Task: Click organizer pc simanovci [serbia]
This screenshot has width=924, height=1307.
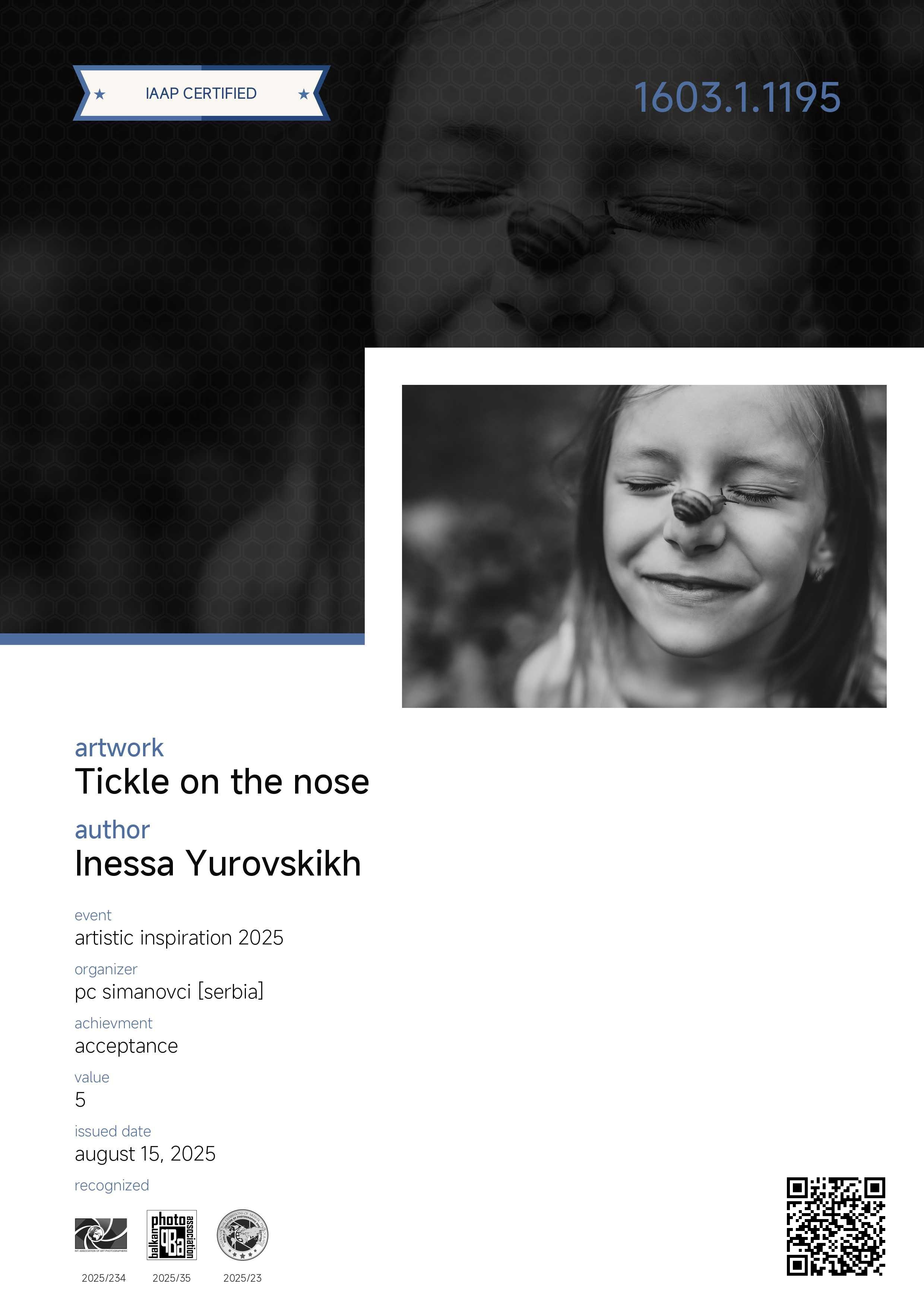Action: (x=169, y=992)
